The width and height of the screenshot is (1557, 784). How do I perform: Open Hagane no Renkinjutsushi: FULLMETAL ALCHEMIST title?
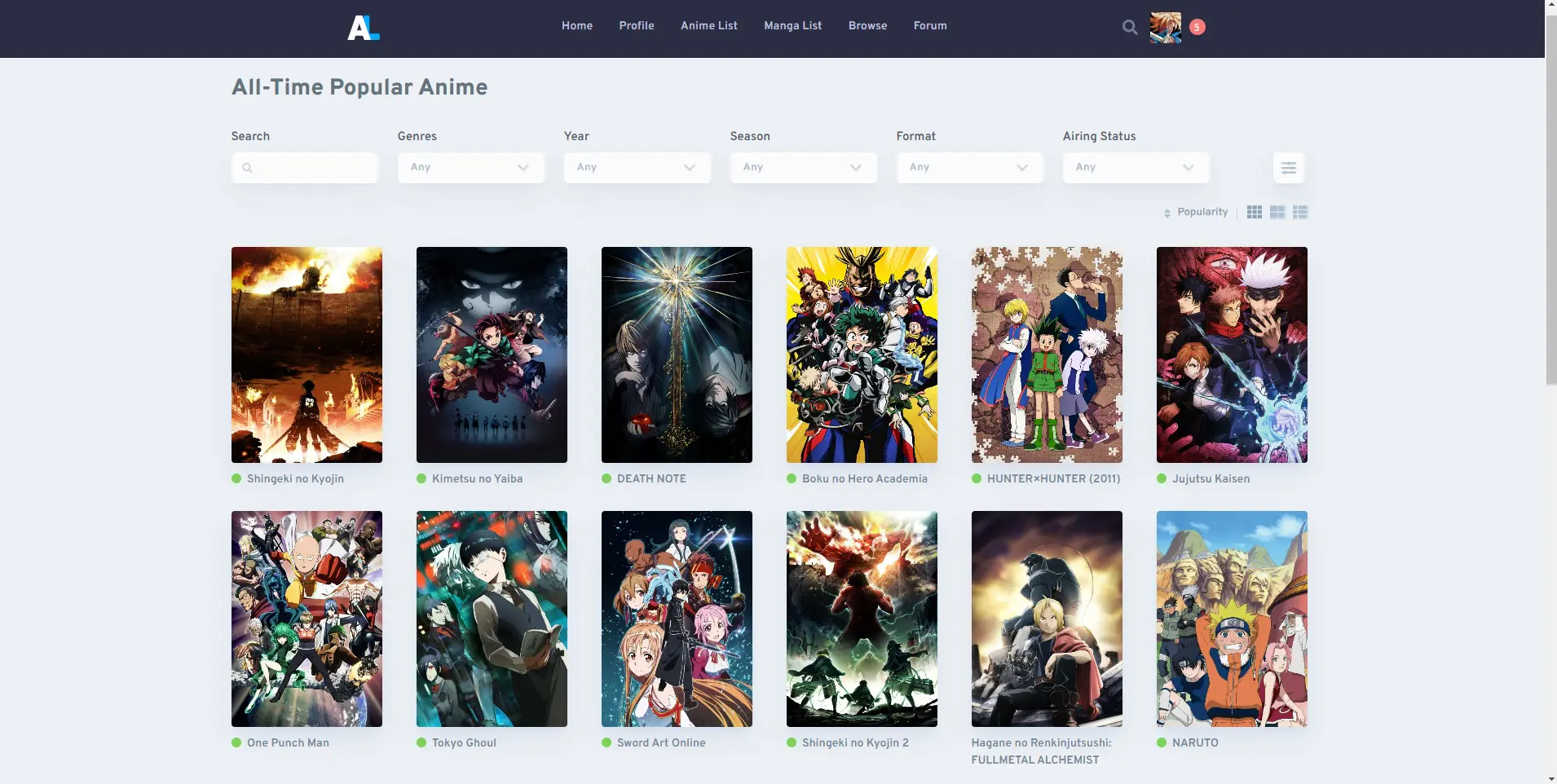[1042, 751]
